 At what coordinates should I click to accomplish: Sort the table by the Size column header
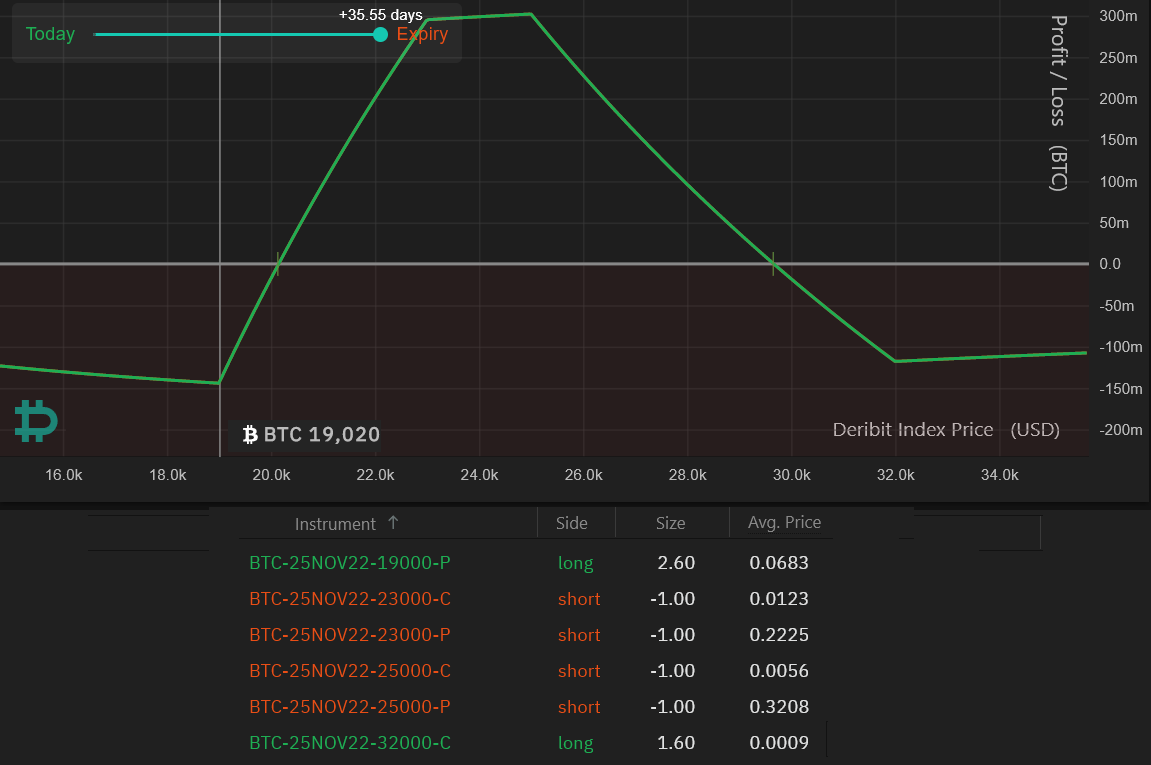tap(670, 523)
